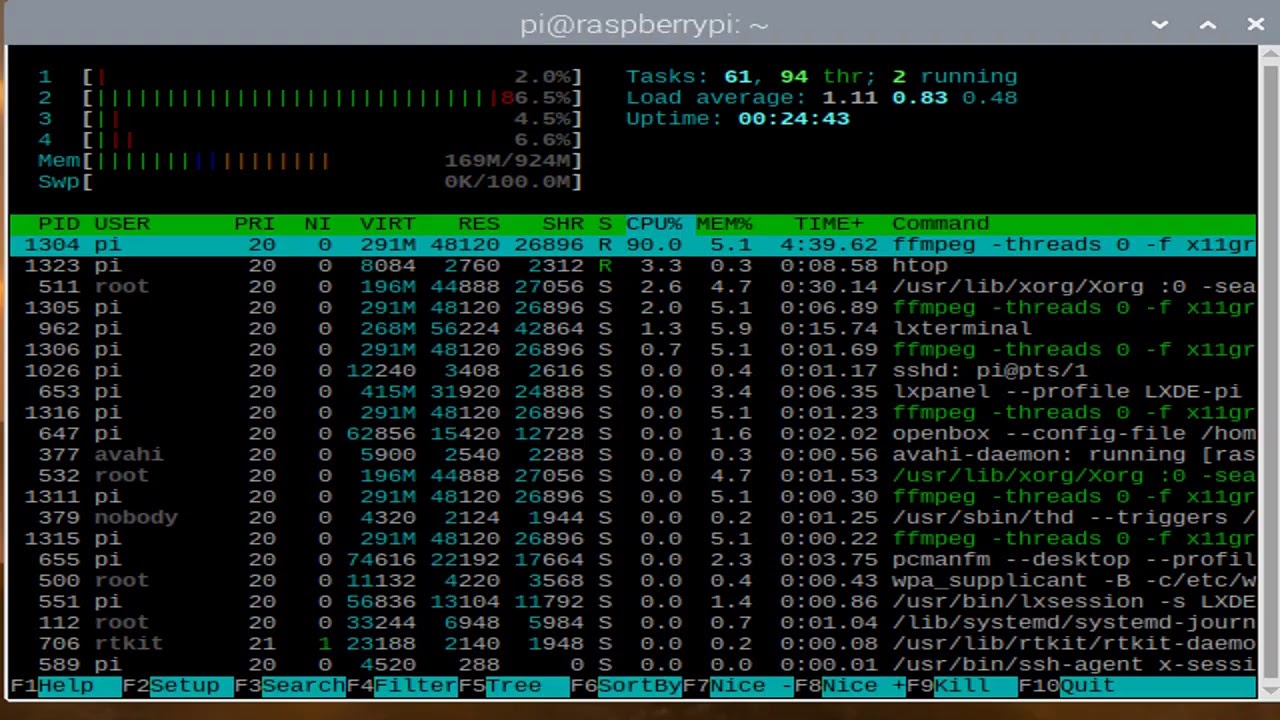Click CPU 2 usage meter at 86.5%

point(310,98)
